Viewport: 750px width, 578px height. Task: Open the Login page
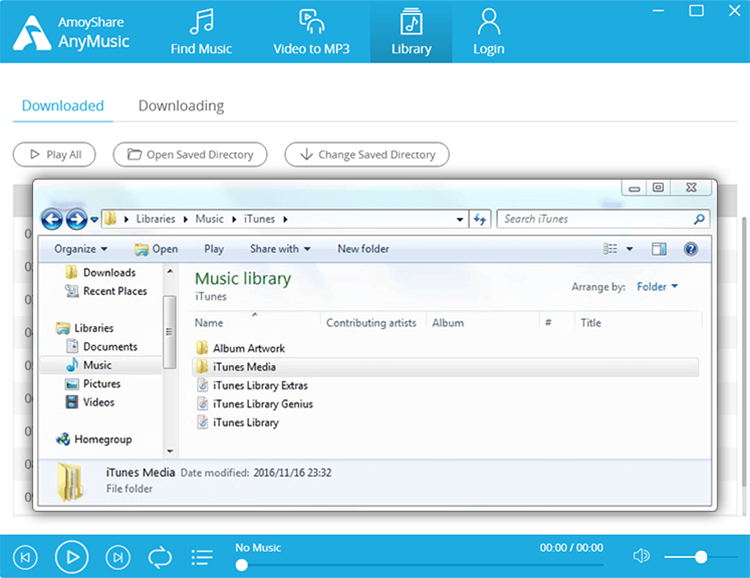488,32
